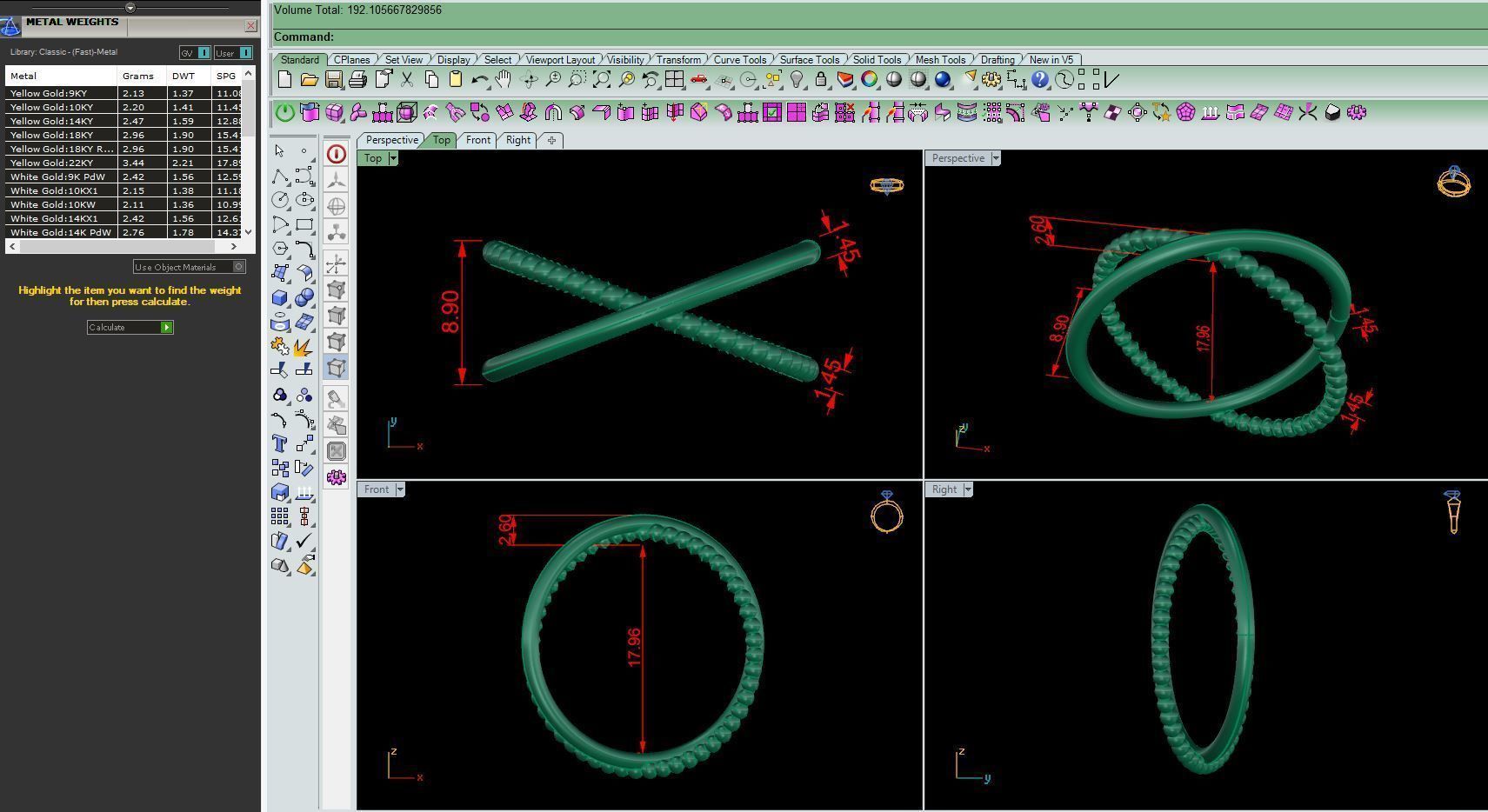Viewport: 1488px width, 812px height.
Task: Cut the selection with the scissors icon
Action: coord(406,80)
